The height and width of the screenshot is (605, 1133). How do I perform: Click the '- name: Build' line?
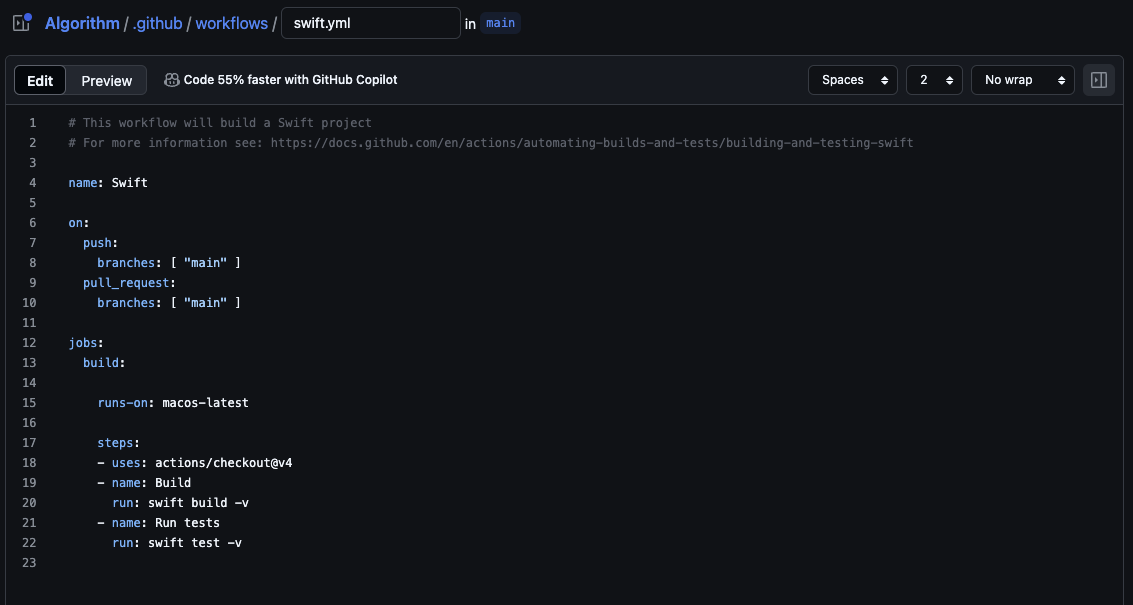tap(144, 483)
